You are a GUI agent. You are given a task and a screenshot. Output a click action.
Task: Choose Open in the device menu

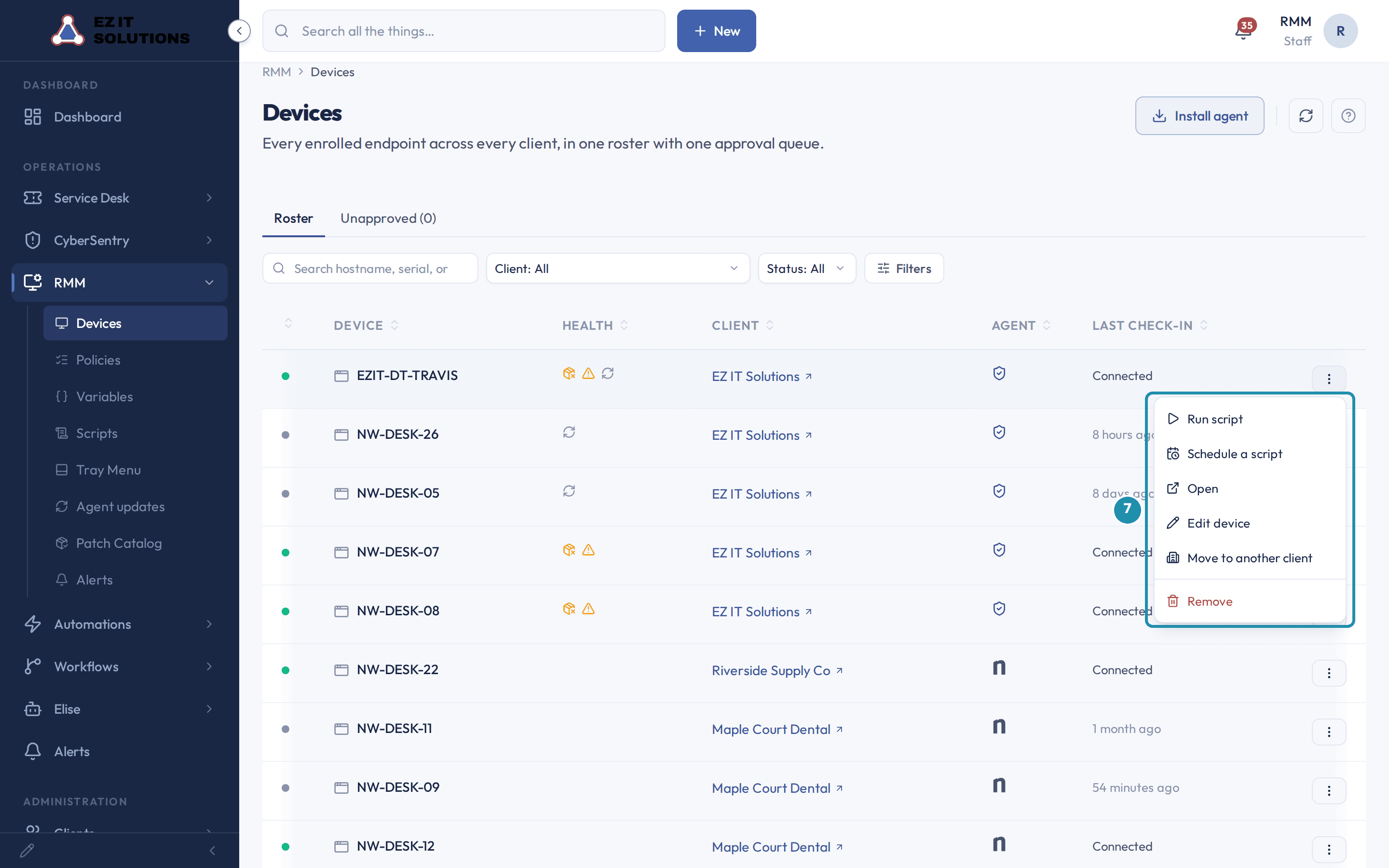point(1250,488)
